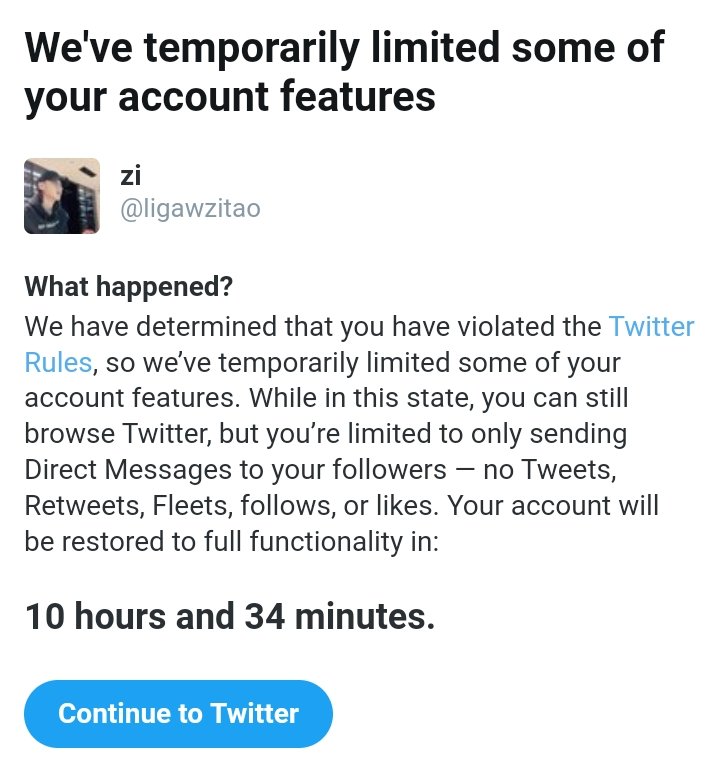Click the phrase We have determined

click(150, 327)
